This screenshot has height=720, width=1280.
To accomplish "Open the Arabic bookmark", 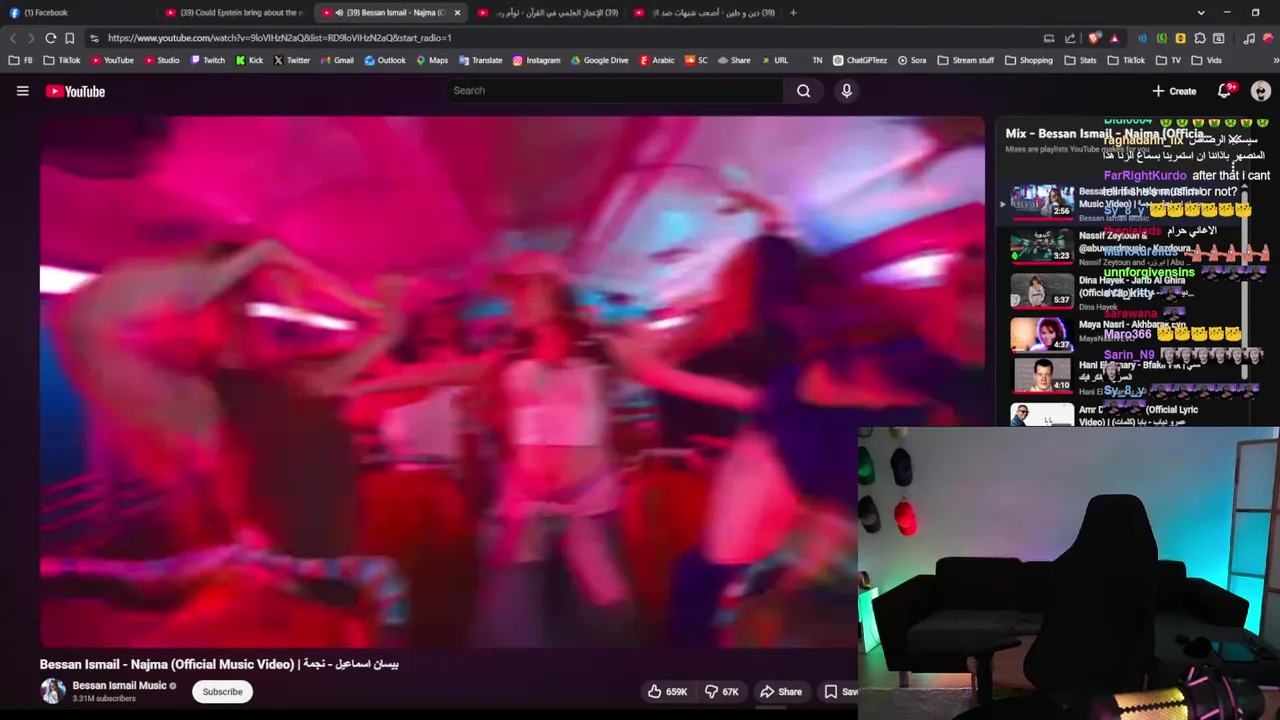I will (657, 60).
